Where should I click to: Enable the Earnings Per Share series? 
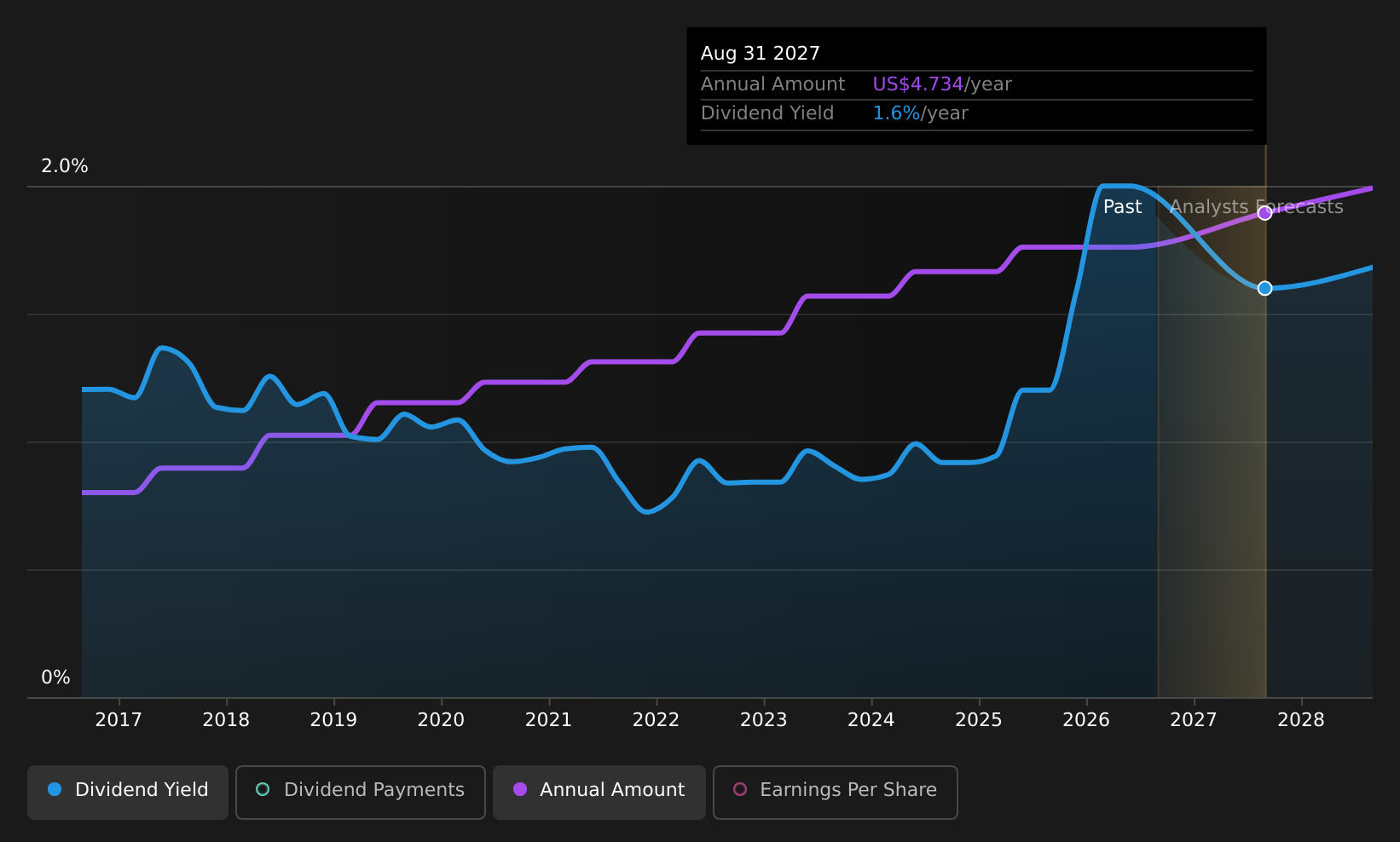click(835, 792)
